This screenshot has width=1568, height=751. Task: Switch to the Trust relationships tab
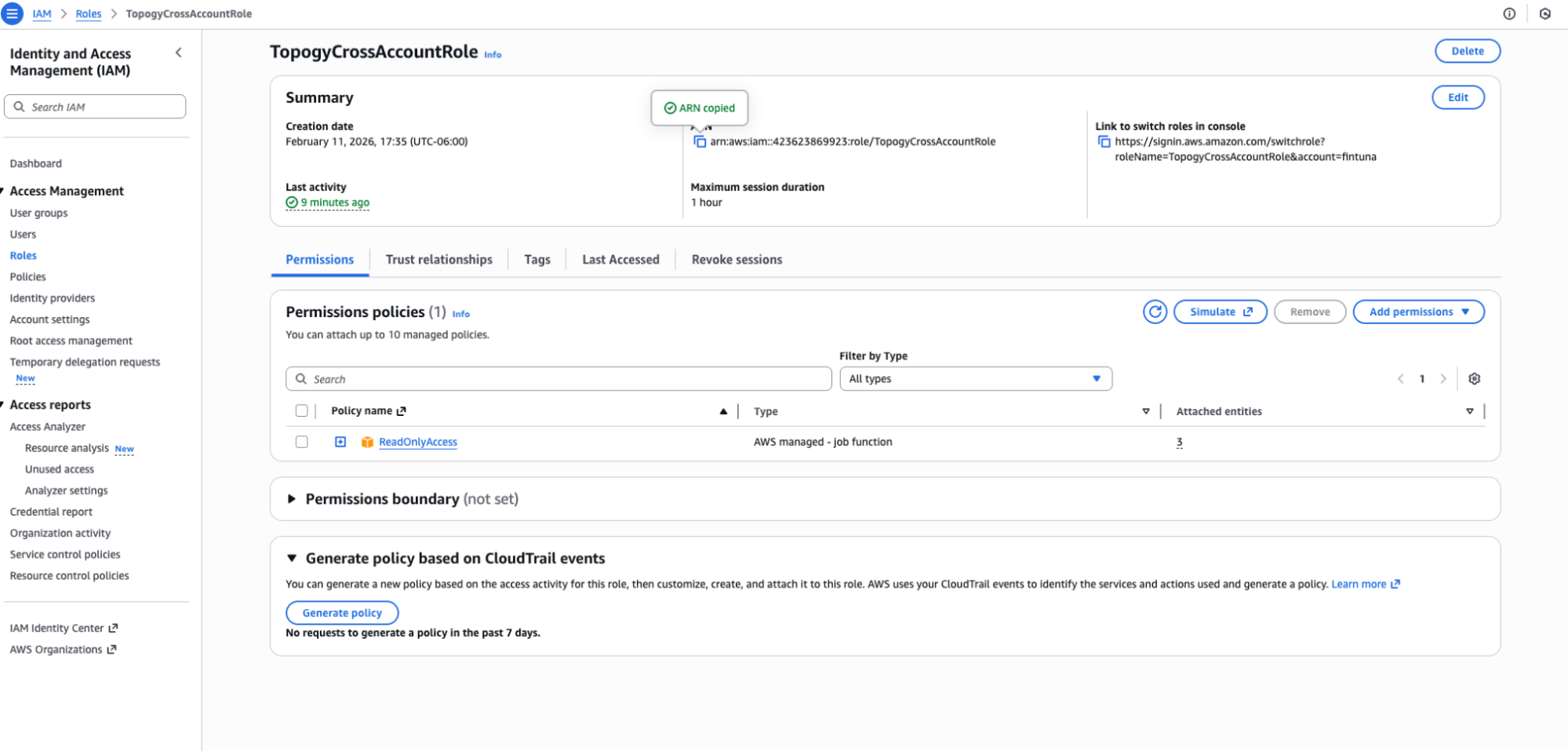(438, 260)
